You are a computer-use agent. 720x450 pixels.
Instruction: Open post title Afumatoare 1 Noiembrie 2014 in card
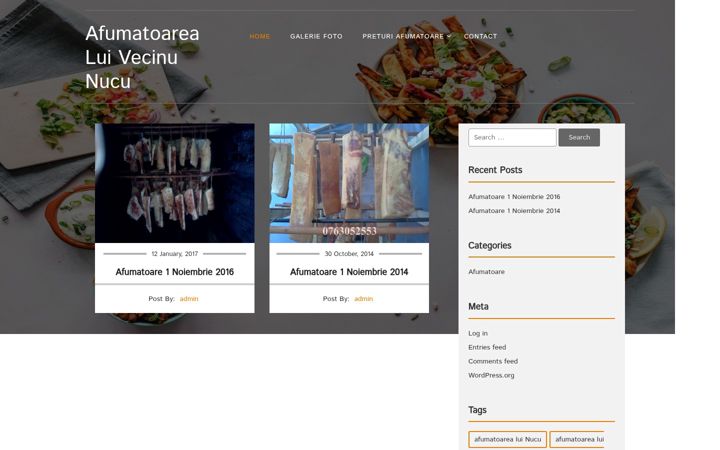coord(349,272)
